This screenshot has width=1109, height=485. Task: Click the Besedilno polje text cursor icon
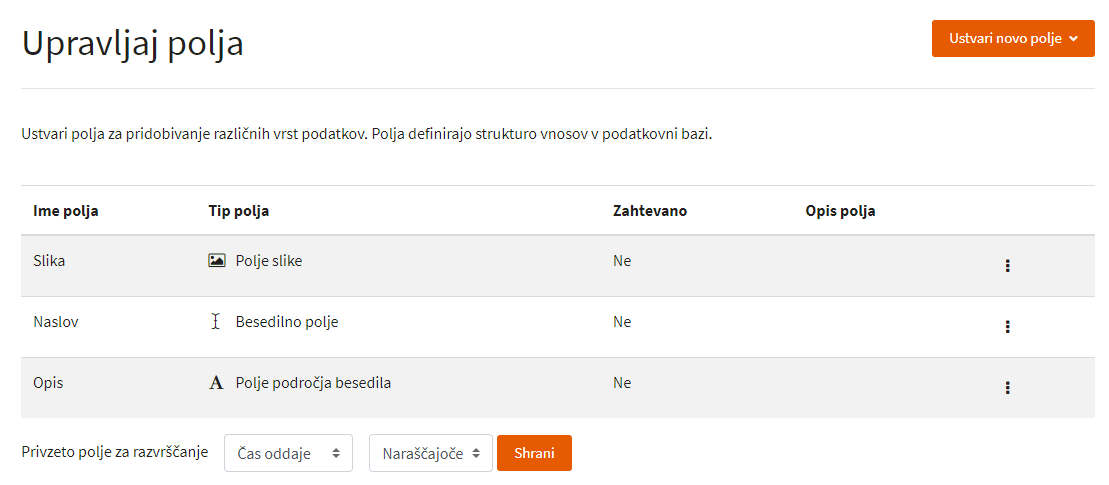click(216, 322)
